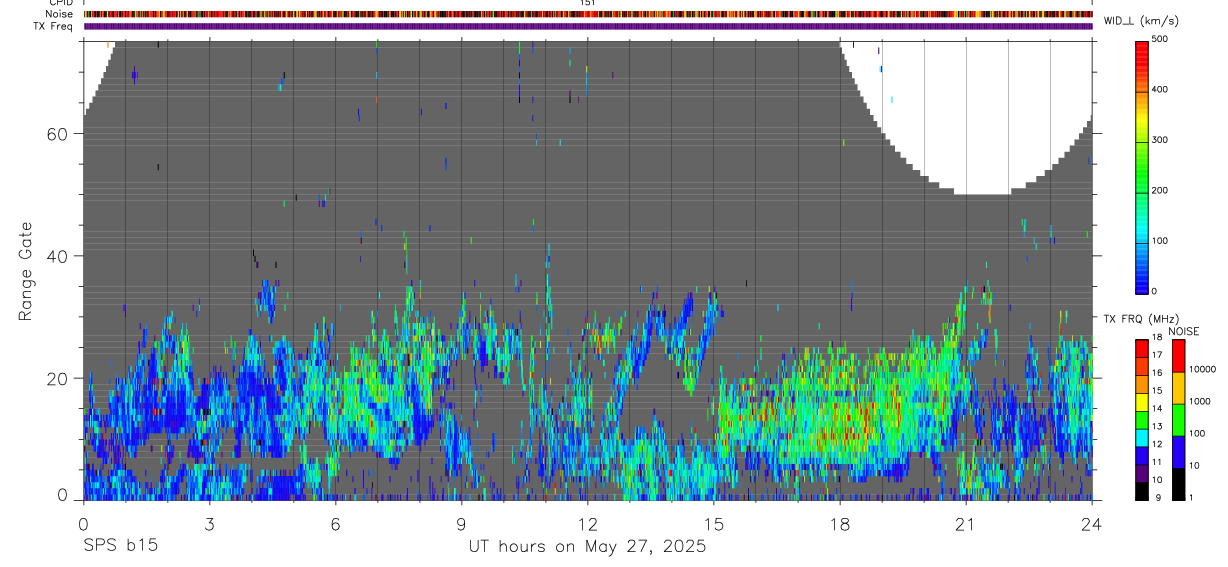This screenshot has width=1228, height=567.
Task: Pick the 14 MHz label in TX FRQ legend
Action: pyautogui.click(x=1157, y=409)
